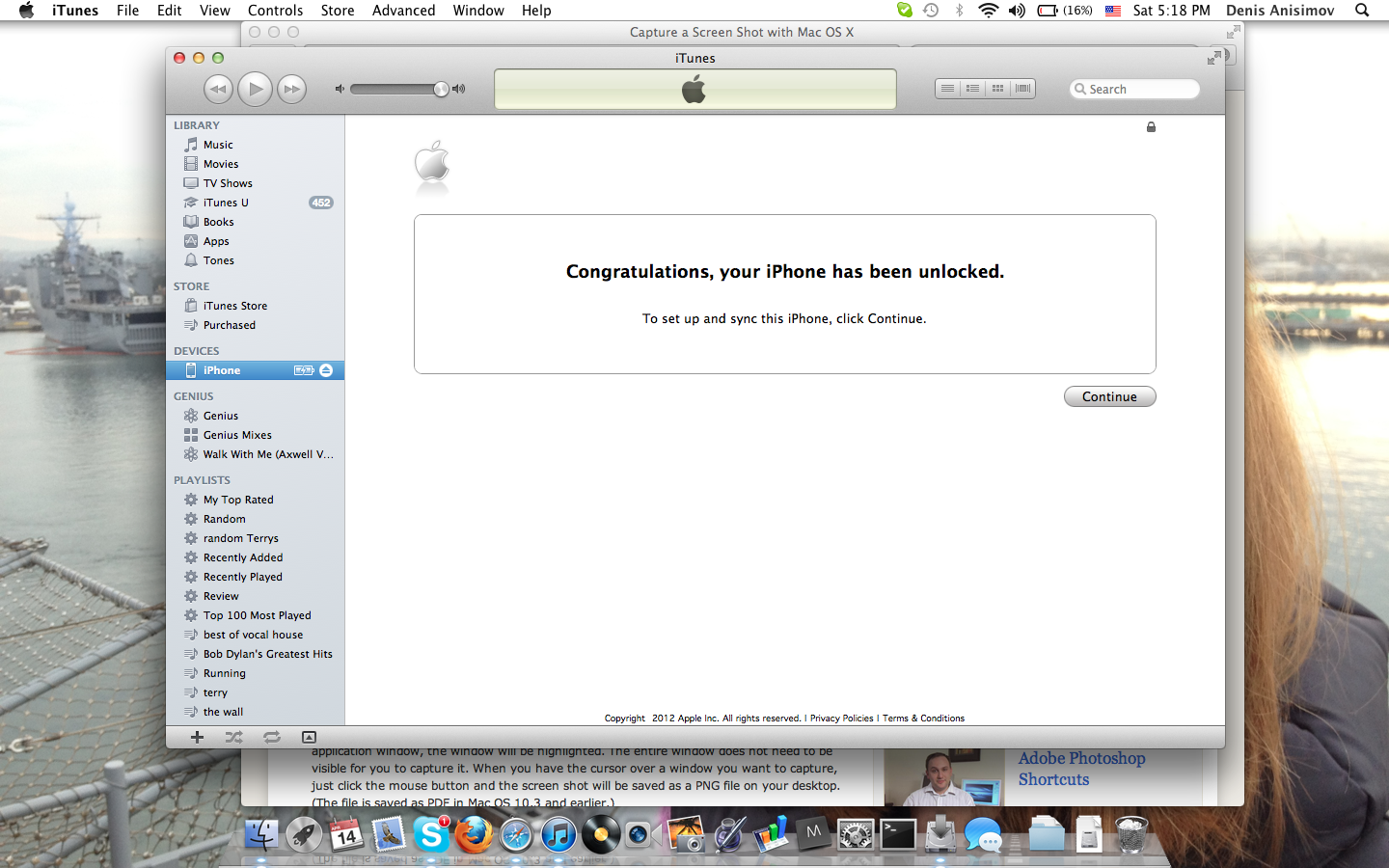Open the Terms & Conditions link

923,718
